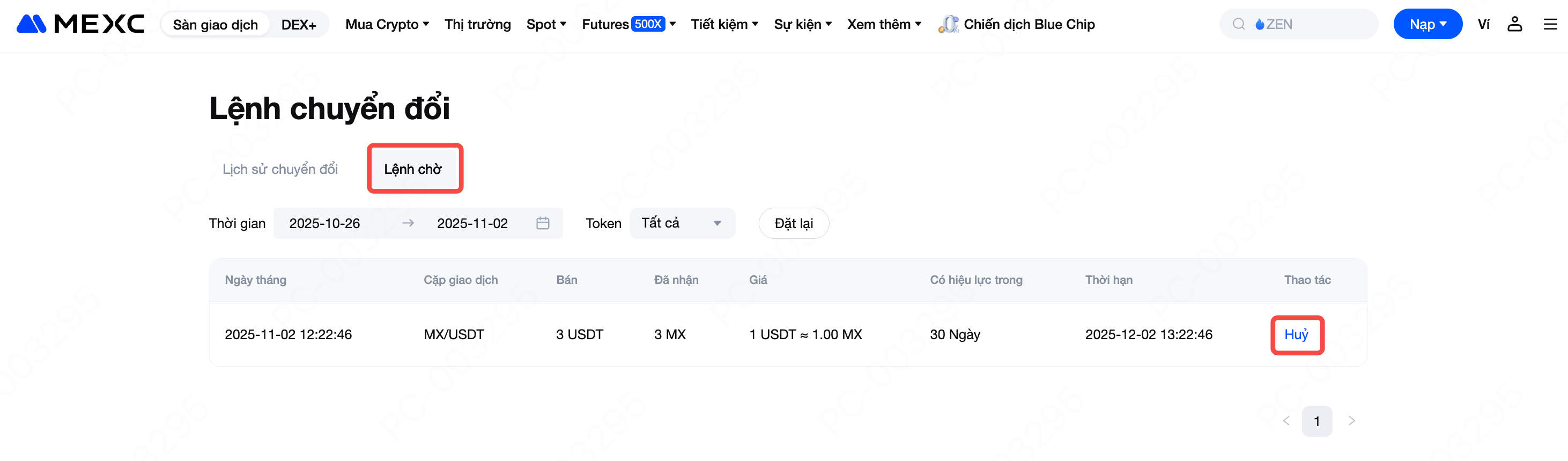Expand the Mua Crypto menu
The width and height of the screenshot is (1568, 461).
[387, 24]
